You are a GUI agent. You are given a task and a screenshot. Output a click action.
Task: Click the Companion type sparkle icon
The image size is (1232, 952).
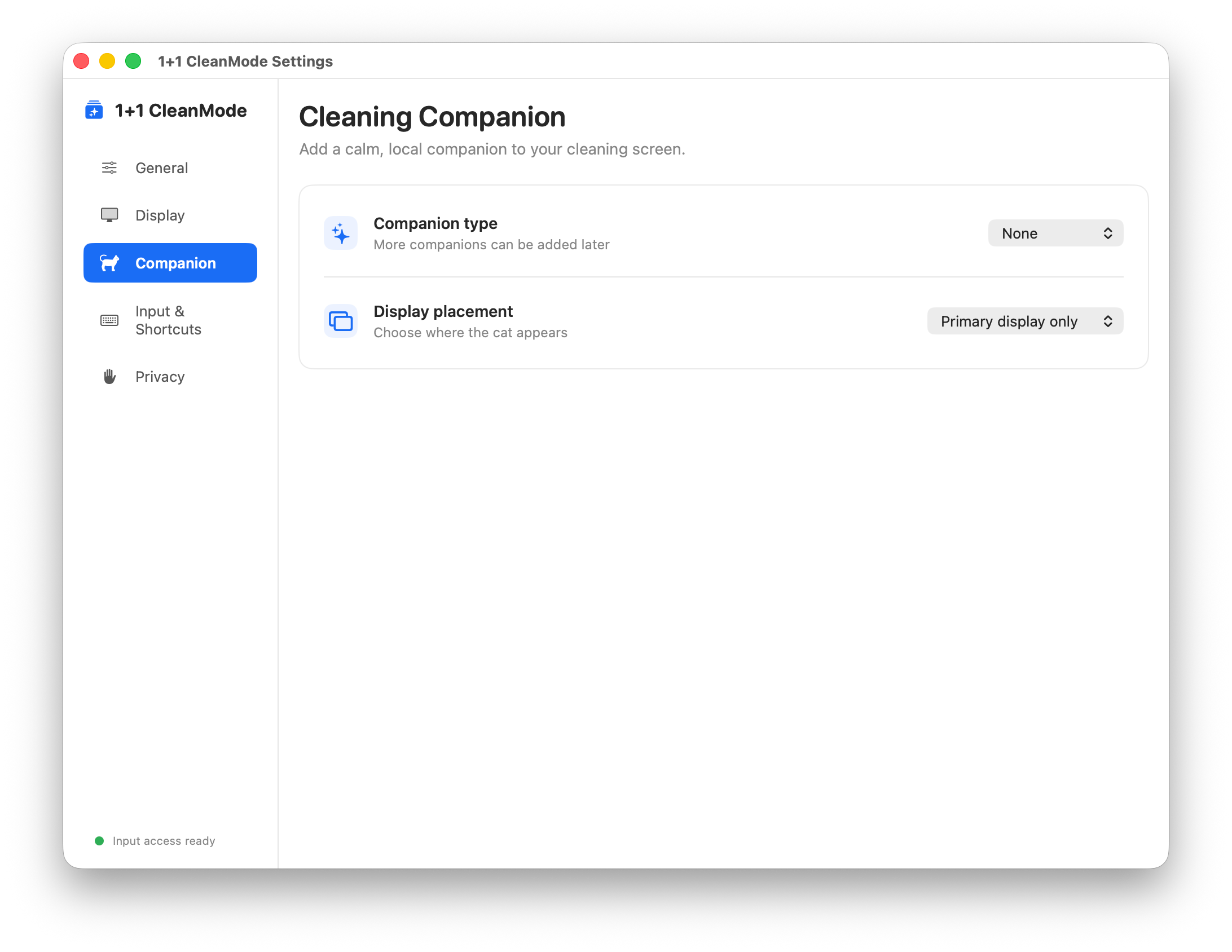click(341, 233)
